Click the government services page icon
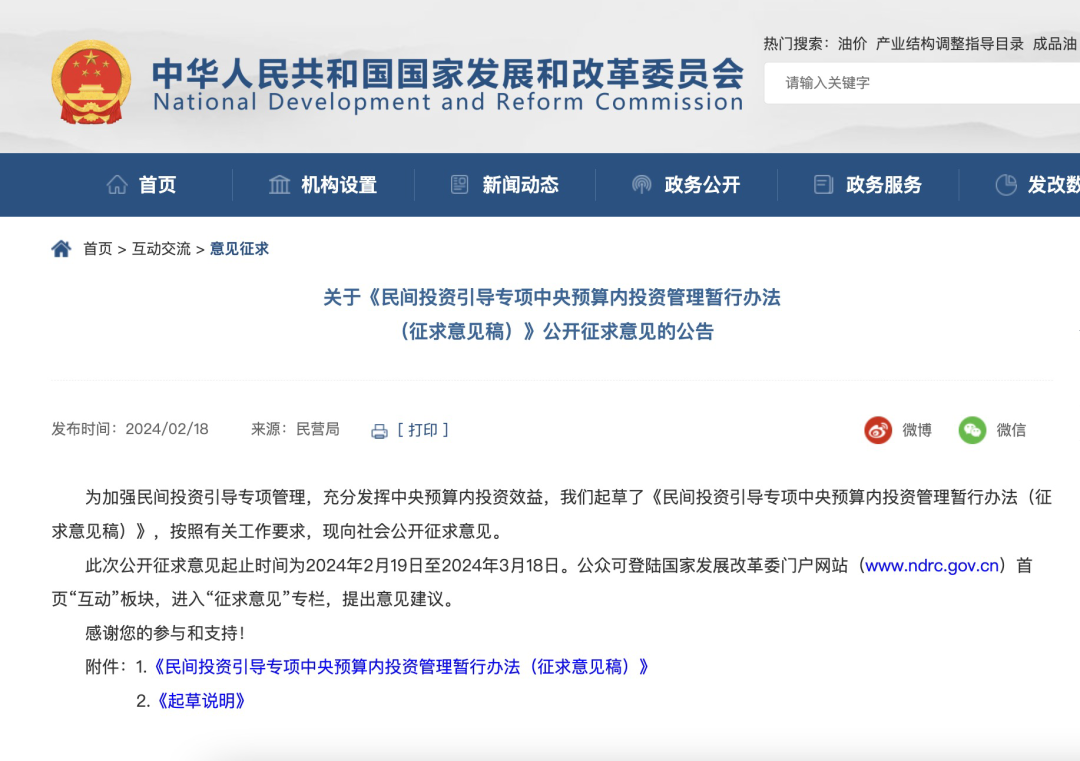This screenshot has height=761, width=1080. pyautogui.click(x=823, y=185)
